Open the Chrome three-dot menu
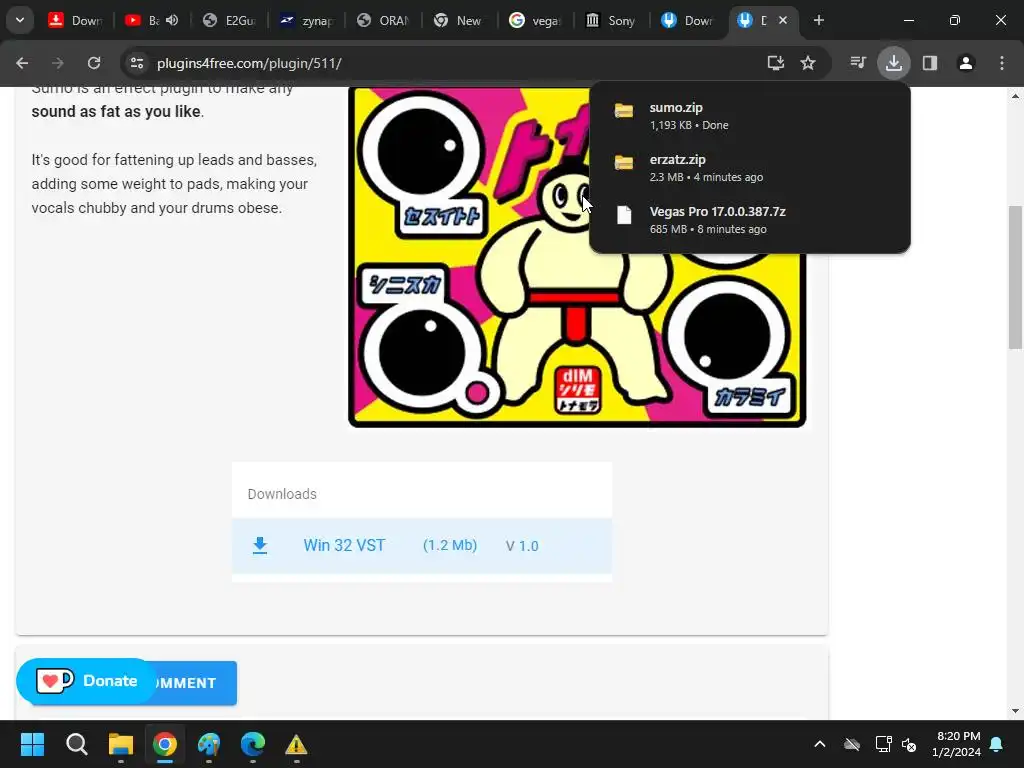 click(x=1002, y=63)
